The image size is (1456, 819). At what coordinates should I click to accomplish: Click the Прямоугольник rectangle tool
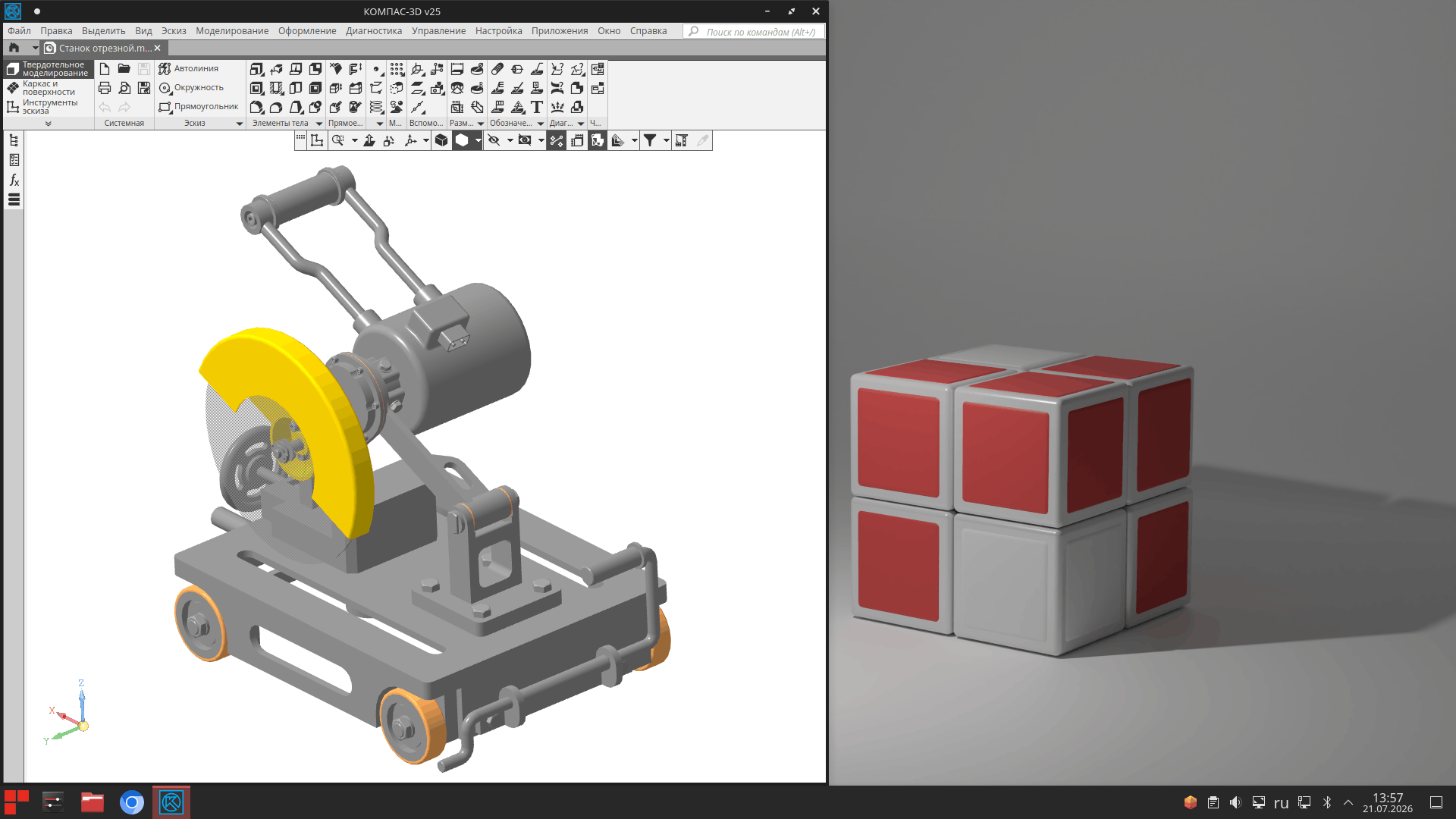199,107
